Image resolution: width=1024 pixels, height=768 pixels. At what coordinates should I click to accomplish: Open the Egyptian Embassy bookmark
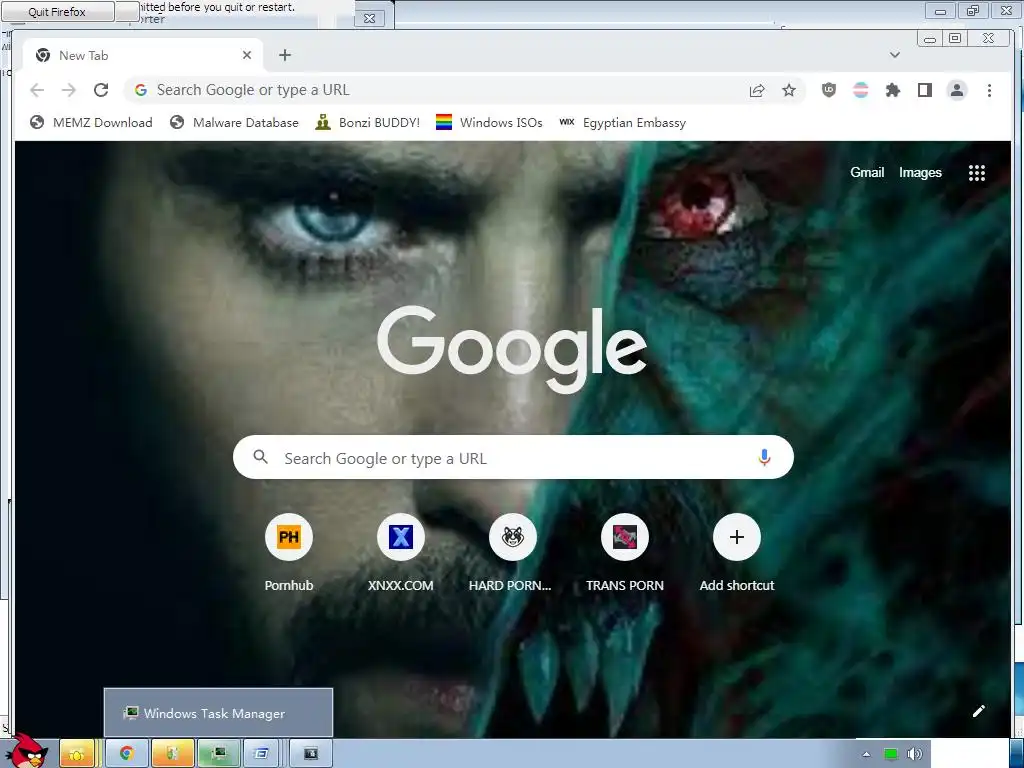click(623, 123)
